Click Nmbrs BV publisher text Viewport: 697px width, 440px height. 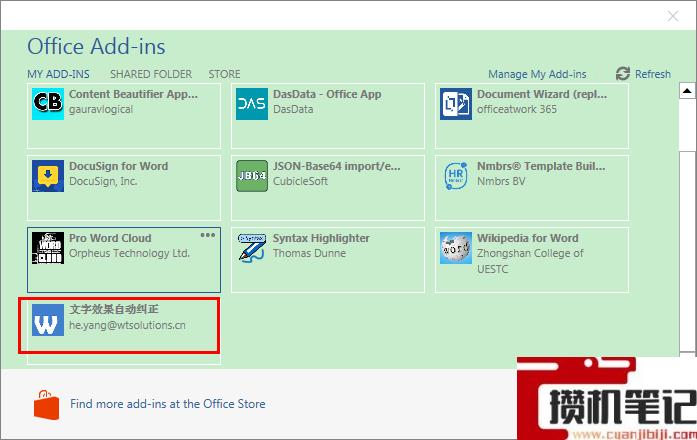tap(501, 181)
